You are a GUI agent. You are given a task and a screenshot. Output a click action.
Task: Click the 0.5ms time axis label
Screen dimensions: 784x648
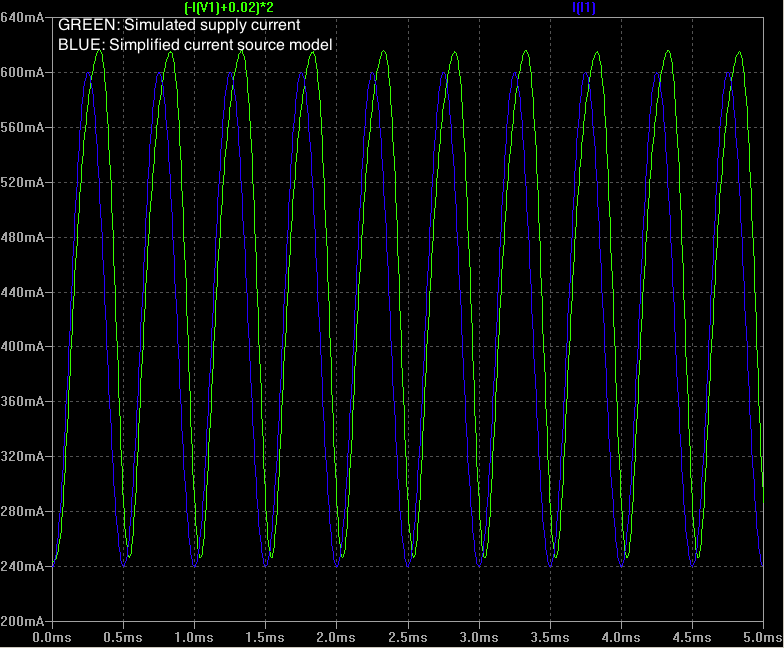point(123,638)
